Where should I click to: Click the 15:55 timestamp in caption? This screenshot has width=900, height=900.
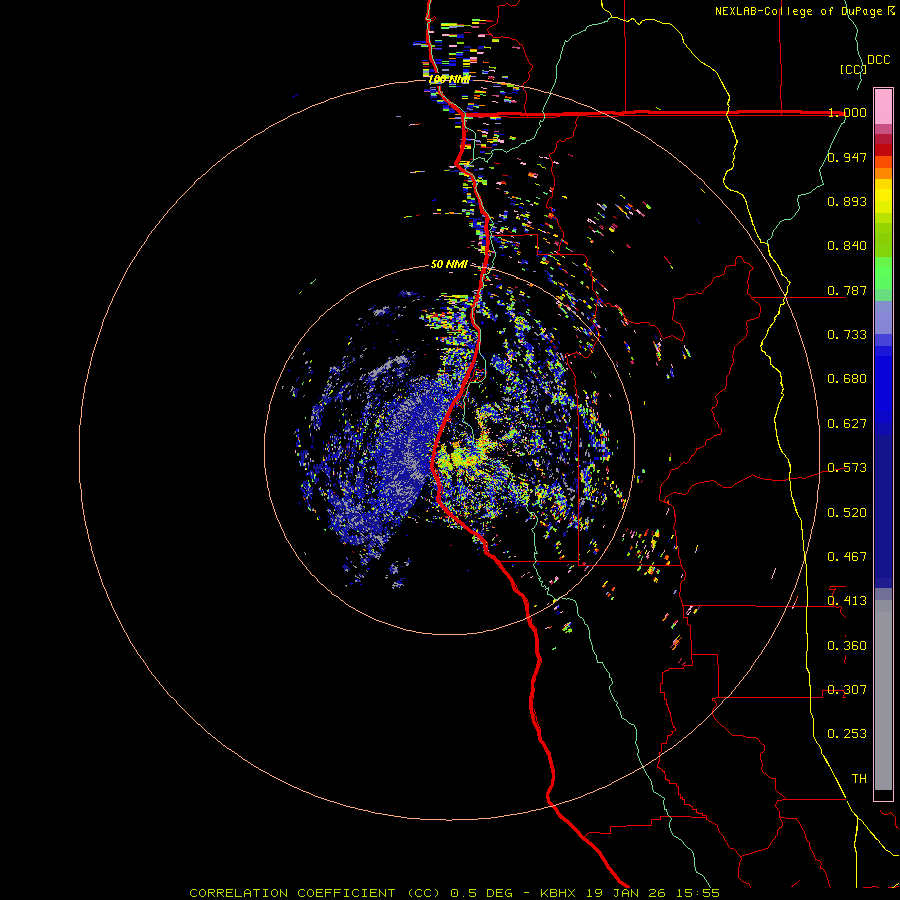click(x=699, y=893)
